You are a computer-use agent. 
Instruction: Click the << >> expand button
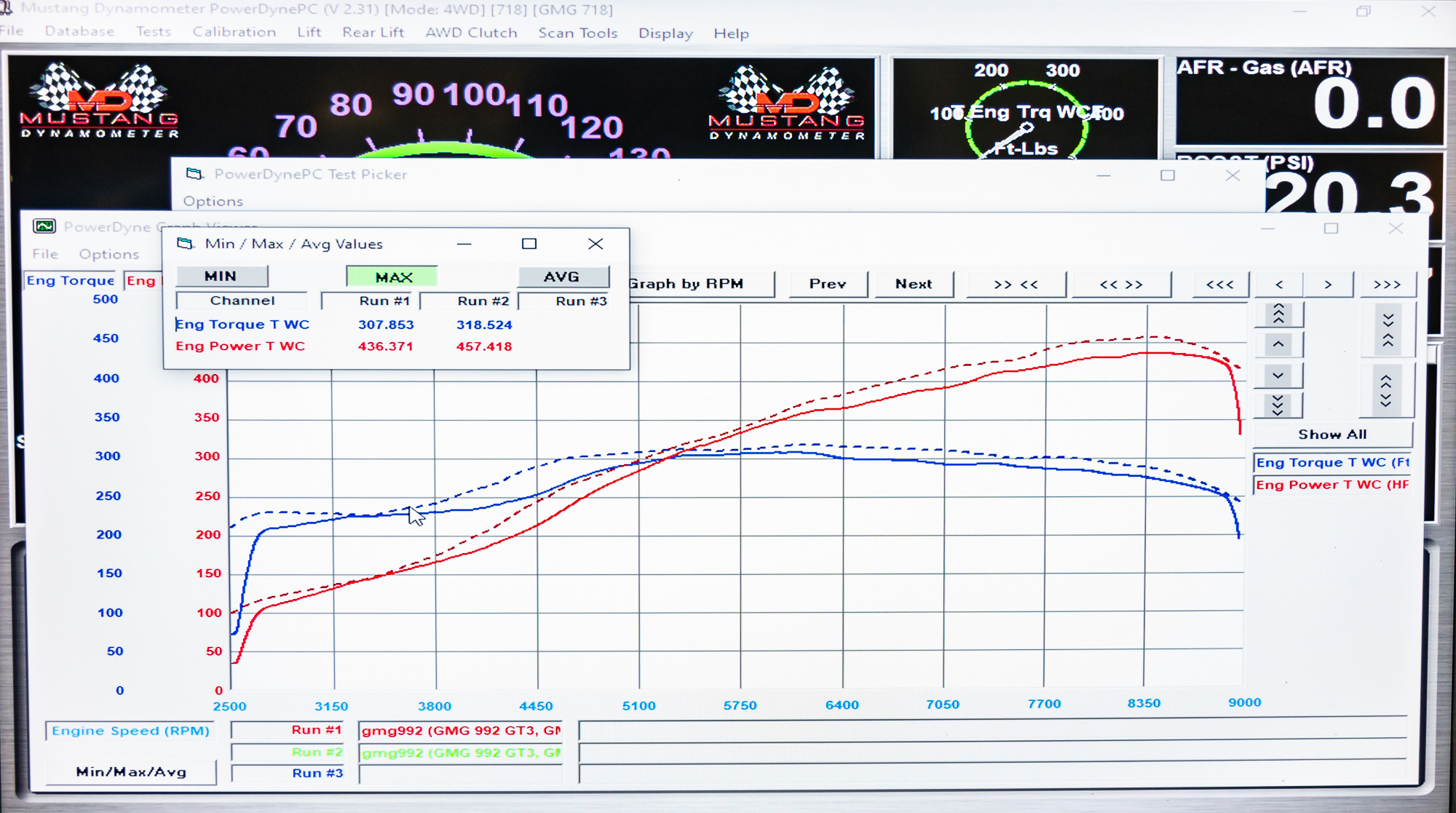tap(1121, 285)
